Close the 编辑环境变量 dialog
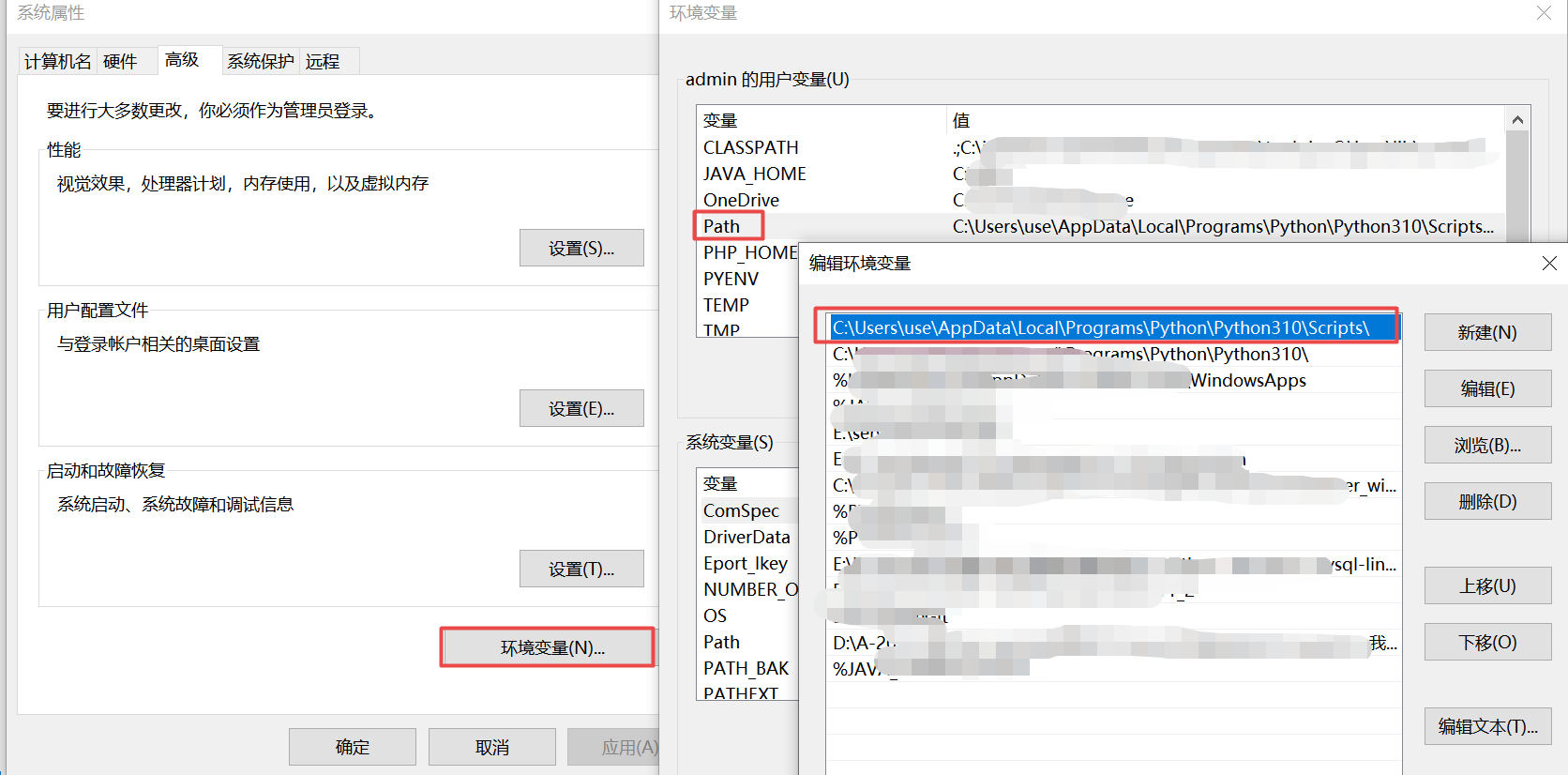The image size is (1568, 775). tap(1549, 264)
